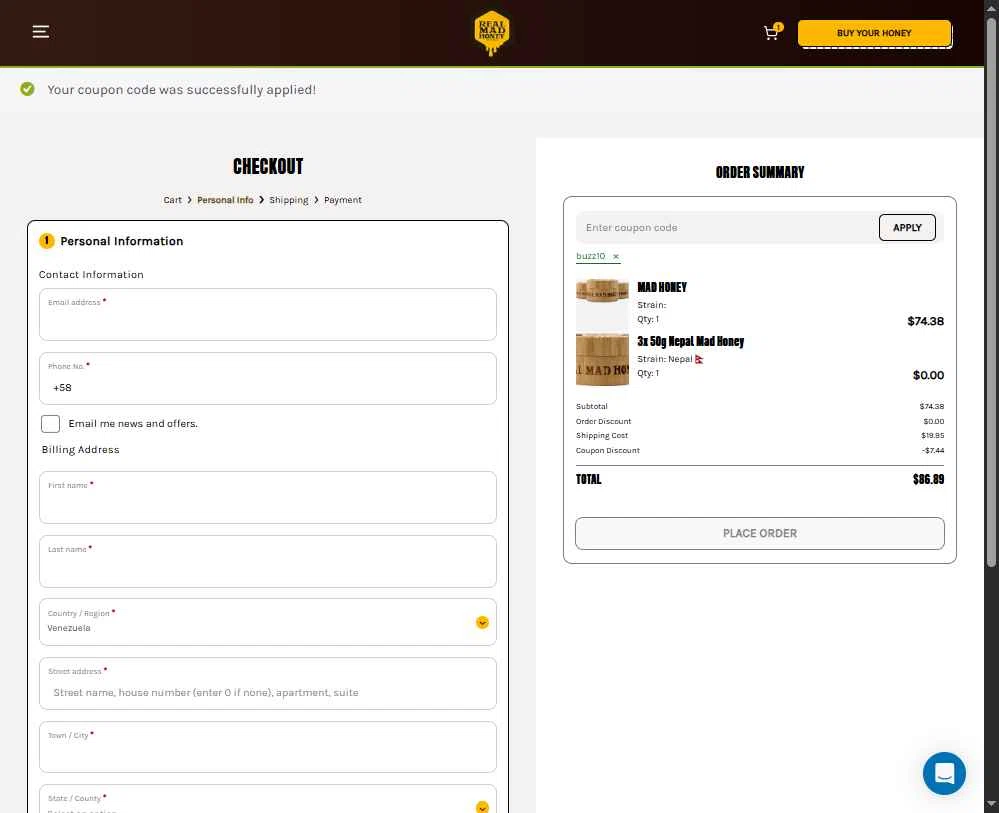Click the Coupon Discount -$7.44 value
999x813 pixels.
933,450
